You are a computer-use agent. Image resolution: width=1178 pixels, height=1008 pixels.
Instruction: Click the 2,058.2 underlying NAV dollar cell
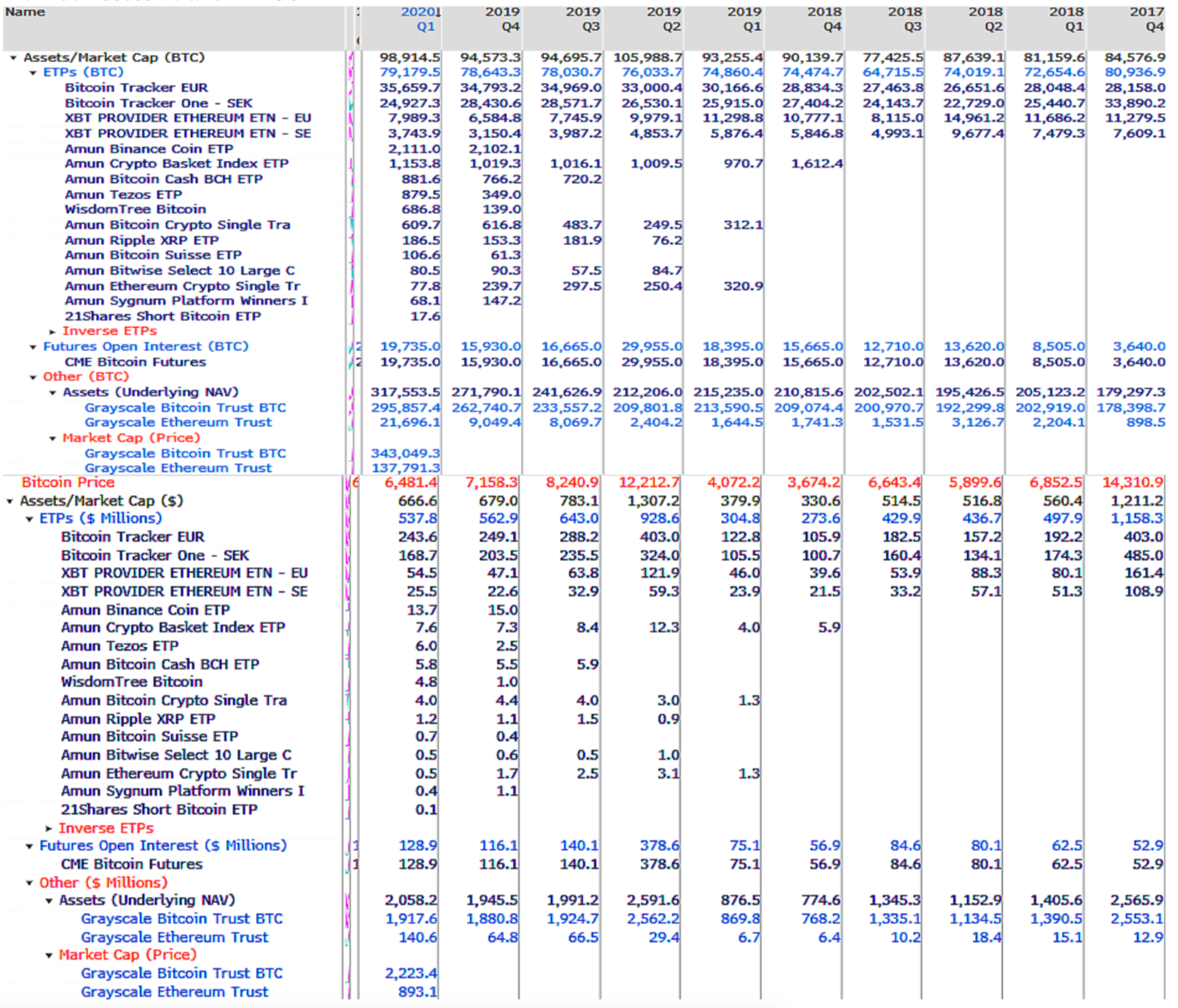(411, 901)
